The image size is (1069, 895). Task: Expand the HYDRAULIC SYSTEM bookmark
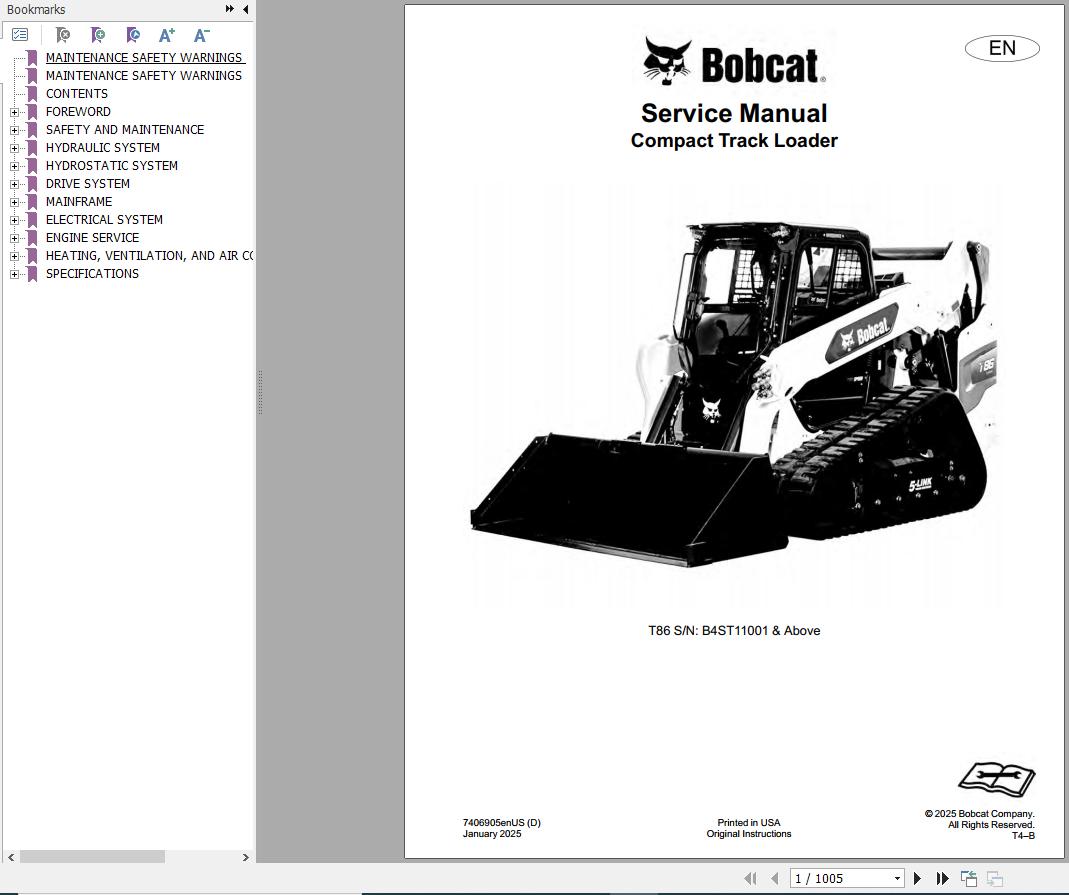click(14, 148)
